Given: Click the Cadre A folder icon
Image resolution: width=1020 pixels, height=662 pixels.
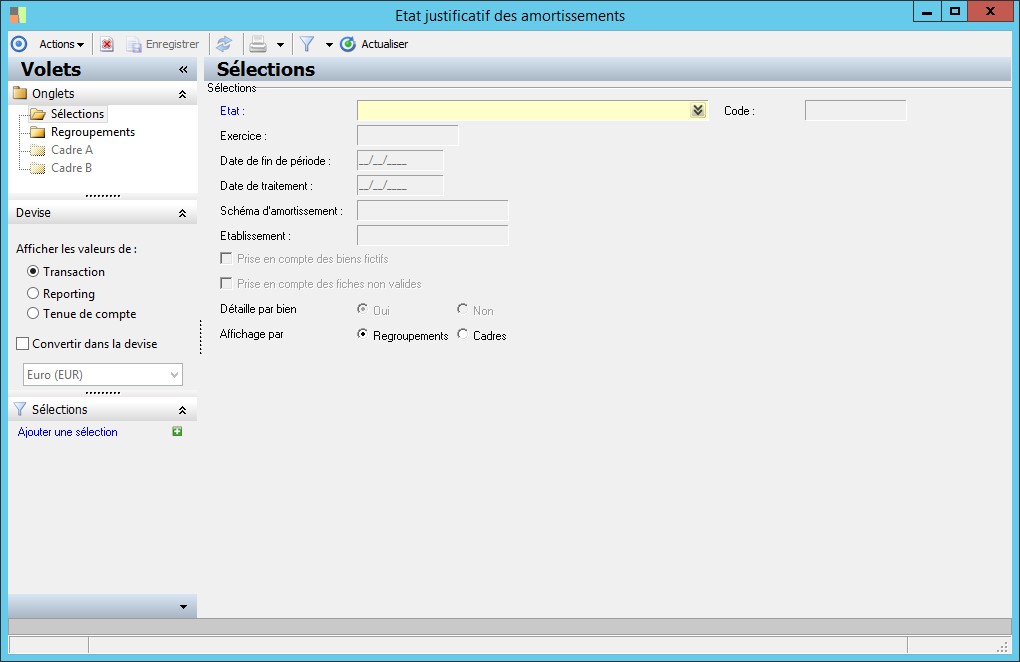Looking at the screenshot, I should [38, 150].
